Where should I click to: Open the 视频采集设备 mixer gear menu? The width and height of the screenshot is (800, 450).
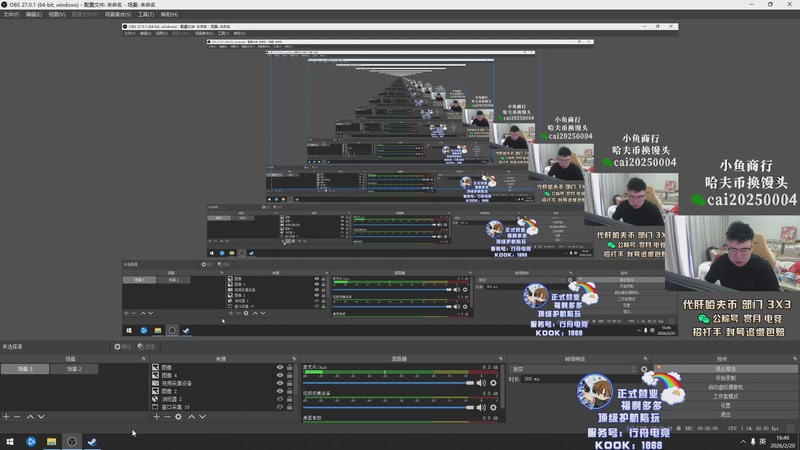[493, 407]
